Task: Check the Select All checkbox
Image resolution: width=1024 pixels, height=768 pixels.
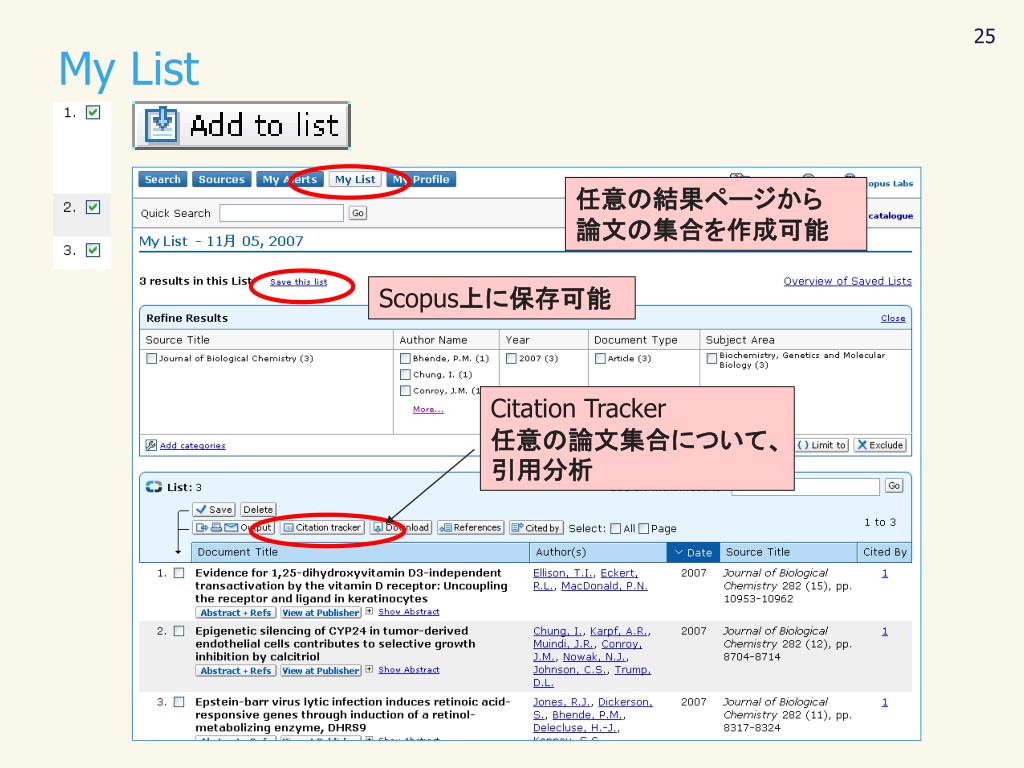Action: [615, 528]
